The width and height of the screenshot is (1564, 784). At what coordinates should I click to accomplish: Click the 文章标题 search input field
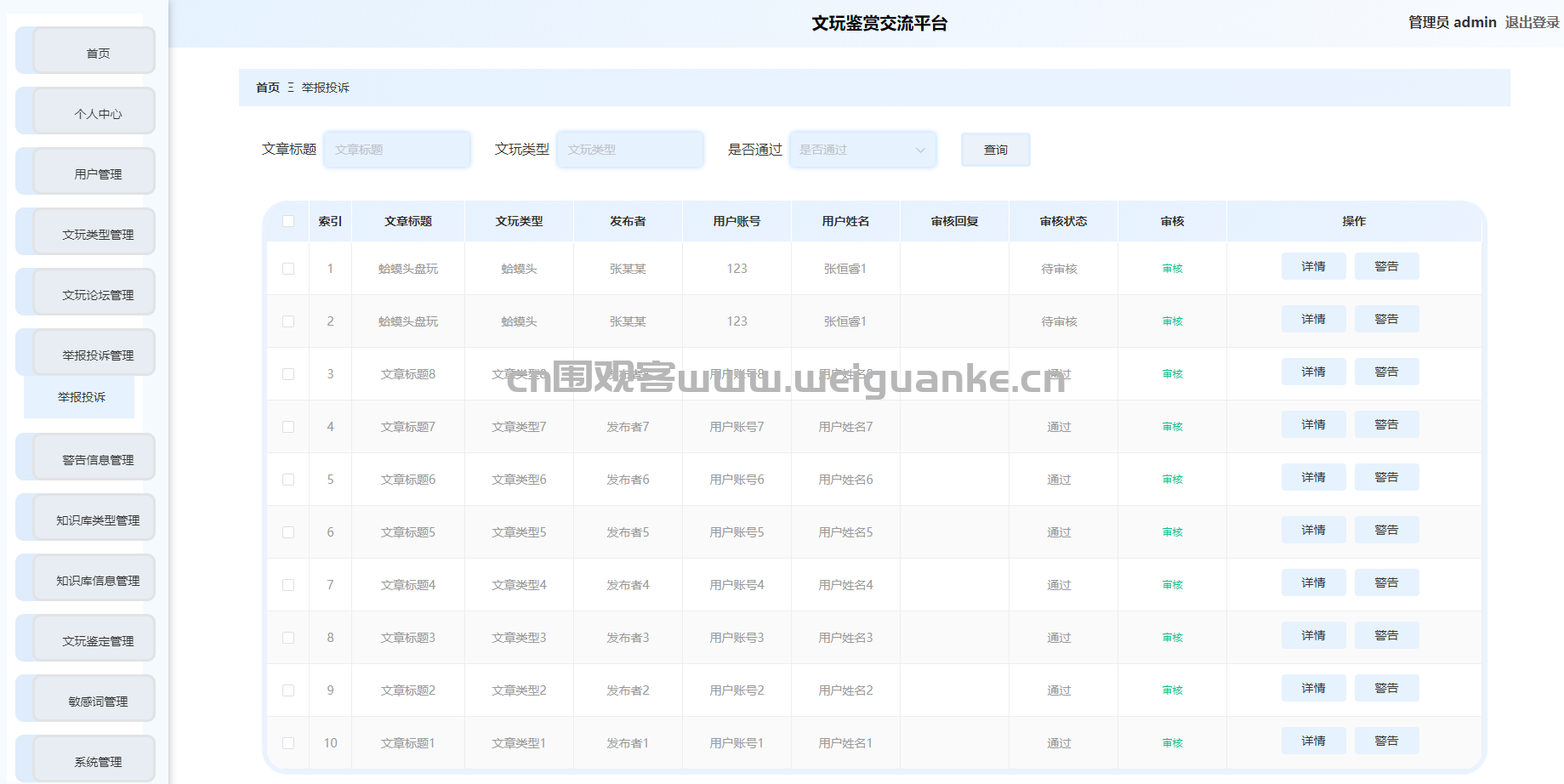pyautogui.click(x=396, y=150)
